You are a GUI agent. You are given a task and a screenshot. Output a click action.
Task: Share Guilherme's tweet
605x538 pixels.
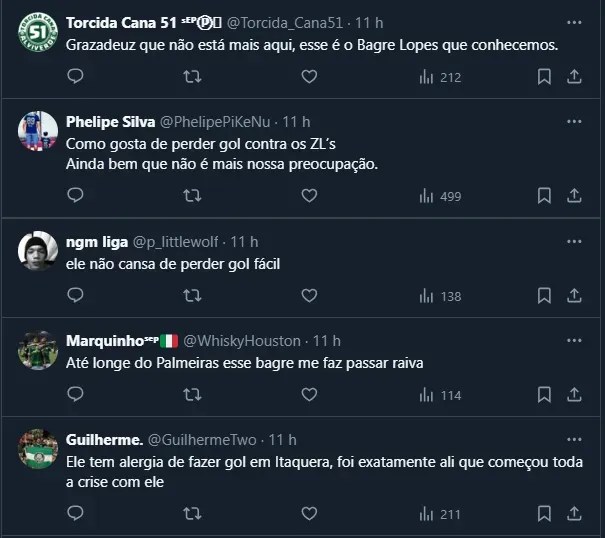(575, 514)
